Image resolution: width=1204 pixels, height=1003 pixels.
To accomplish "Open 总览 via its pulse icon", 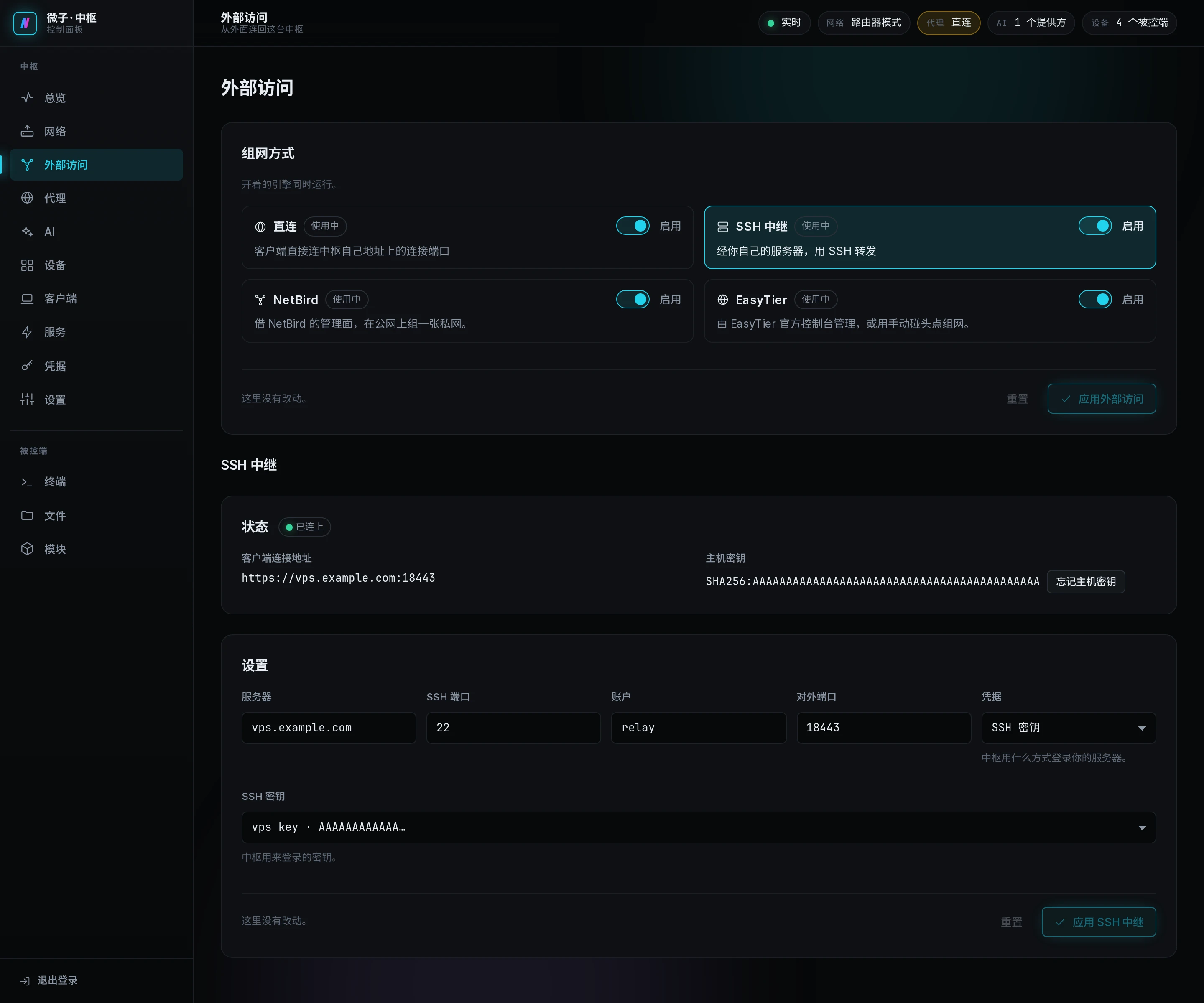I will (27, 97).
